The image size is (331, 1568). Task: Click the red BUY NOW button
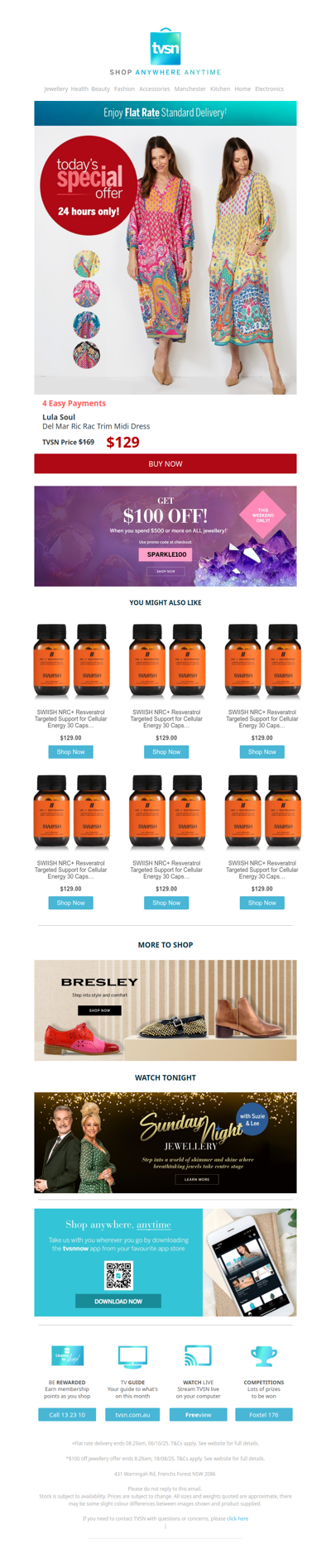point(165,464)
